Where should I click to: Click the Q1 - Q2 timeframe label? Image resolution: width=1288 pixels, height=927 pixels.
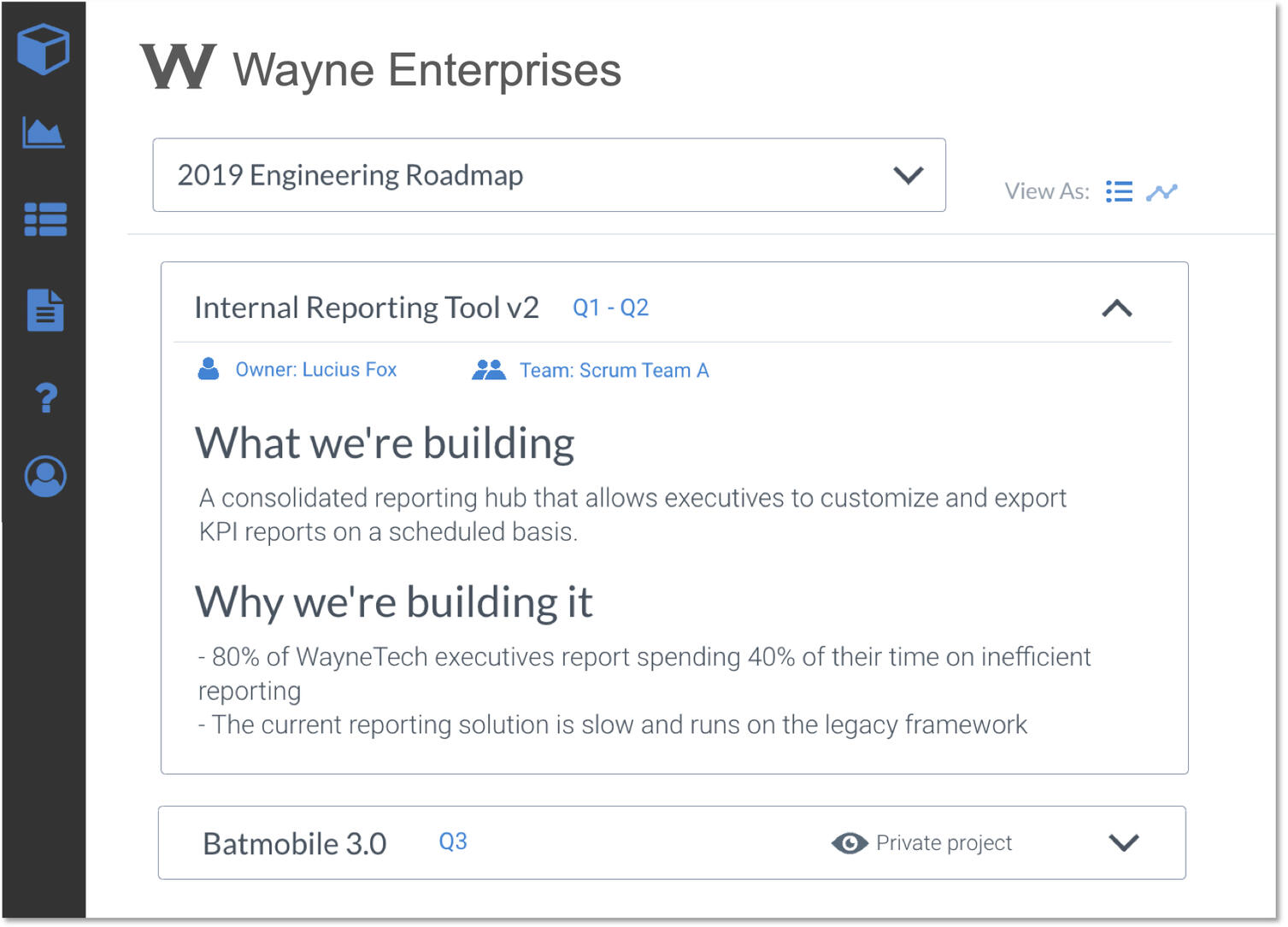point(610,308)
